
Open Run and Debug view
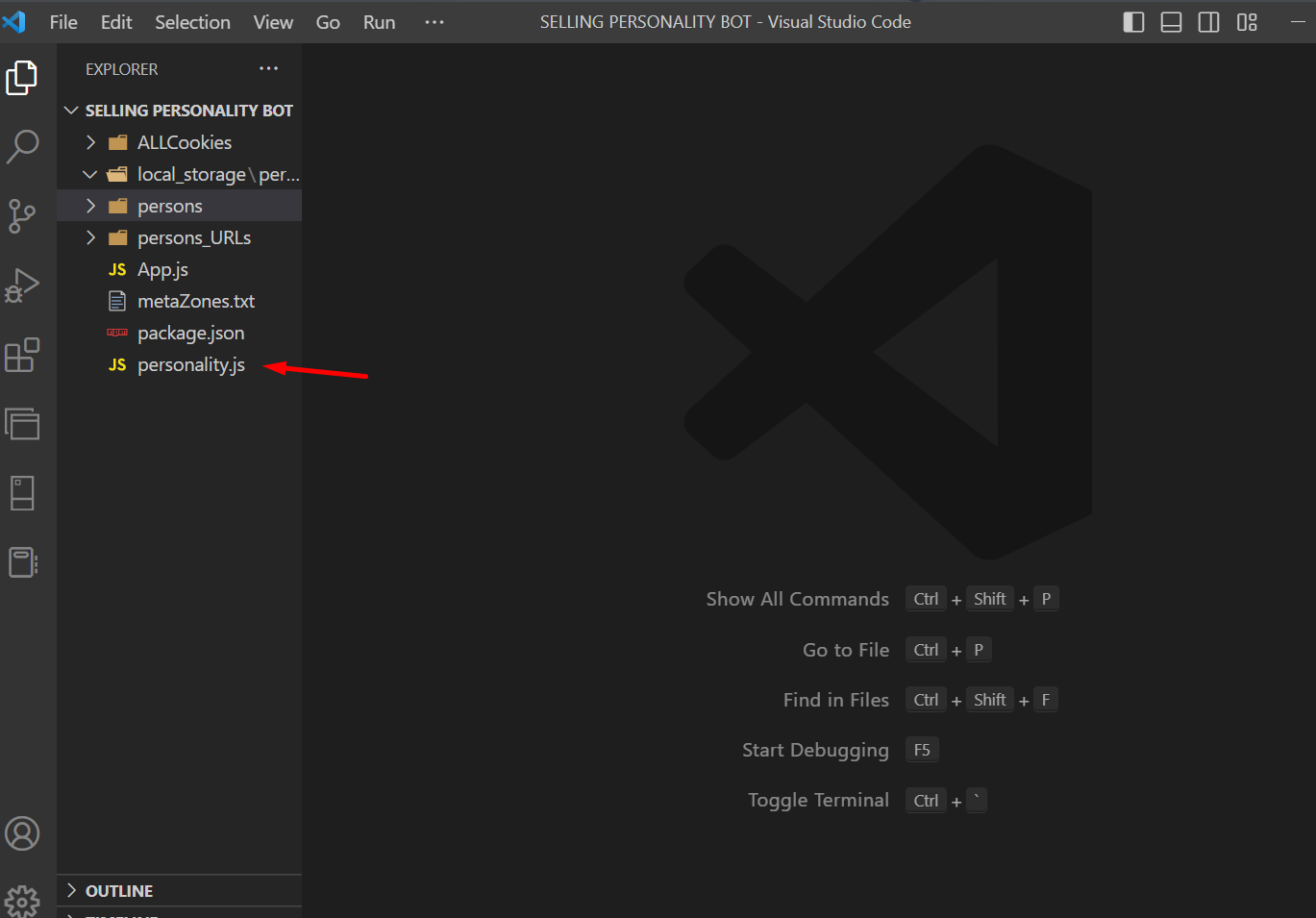[x=23, y=285]
